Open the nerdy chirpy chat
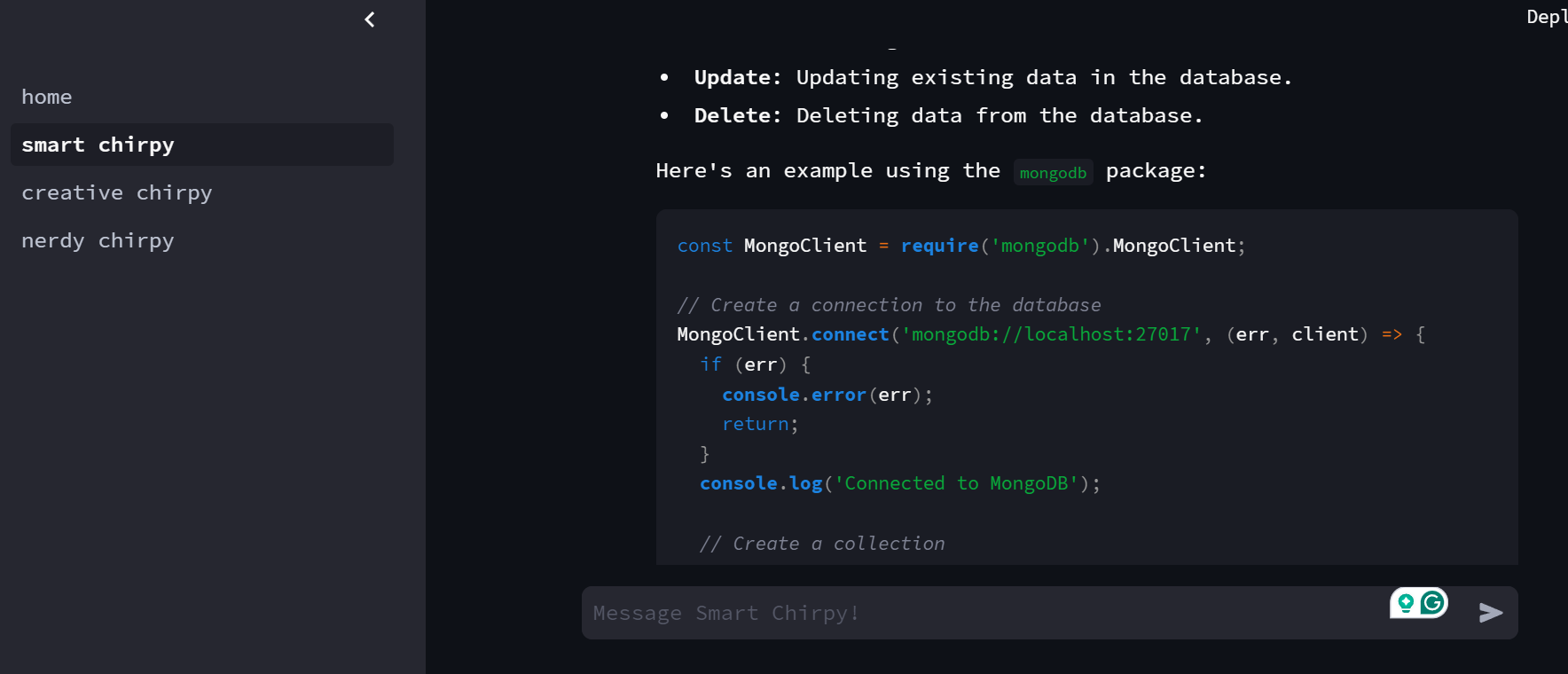 pyautogui.click(x=98, y=240)
